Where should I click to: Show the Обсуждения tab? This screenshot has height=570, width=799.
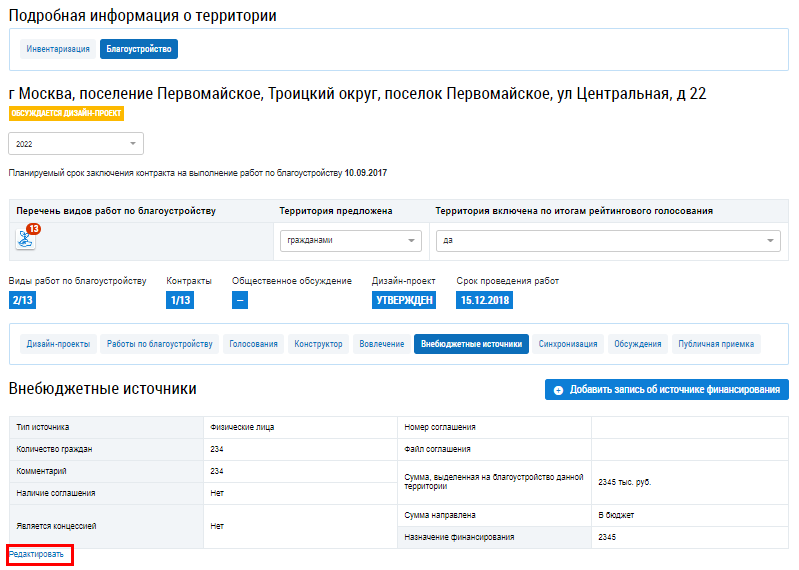pyautogui.click(x=638, y=344)
